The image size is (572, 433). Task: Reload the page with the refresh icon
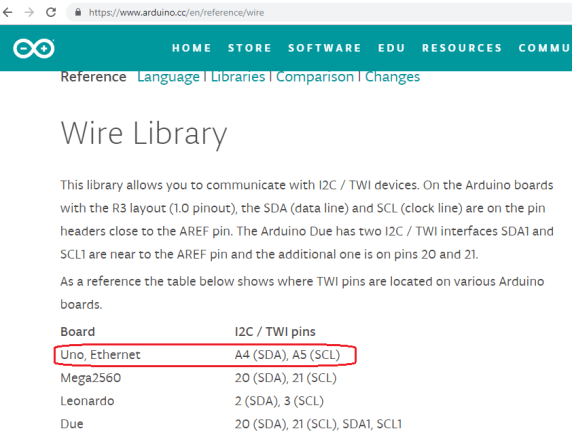[51, 12]
